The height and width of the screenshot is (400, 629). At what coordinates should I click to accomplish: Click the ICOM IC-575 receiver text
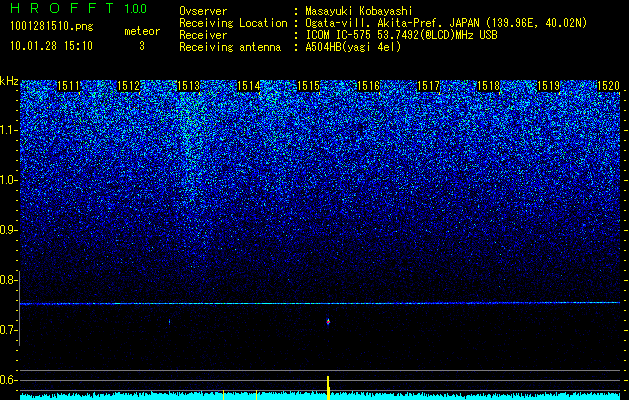click(x=401, y=35)
